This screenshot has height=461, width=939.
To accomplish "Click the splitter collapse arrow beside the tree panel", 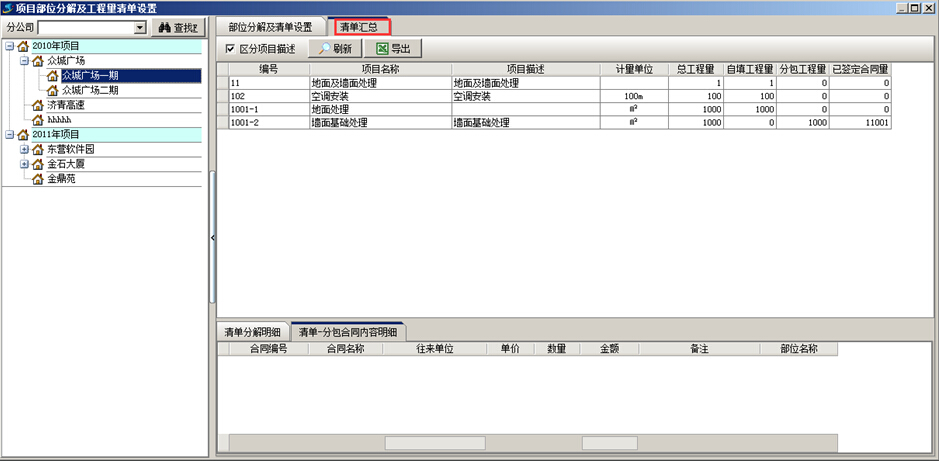I will pos(212,237).
